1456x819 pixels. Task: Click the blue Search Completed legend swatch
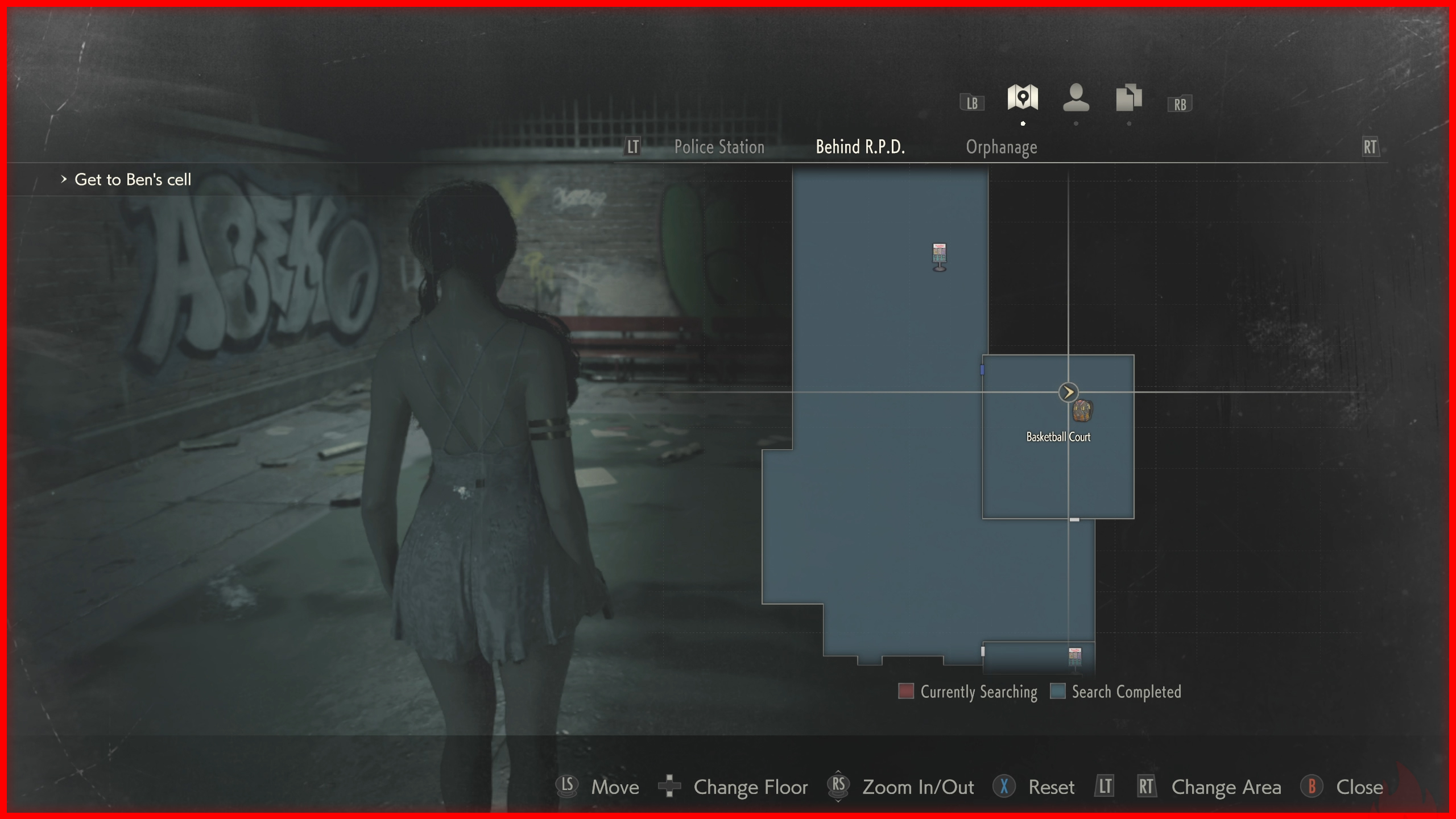[x=1057, y=691]
